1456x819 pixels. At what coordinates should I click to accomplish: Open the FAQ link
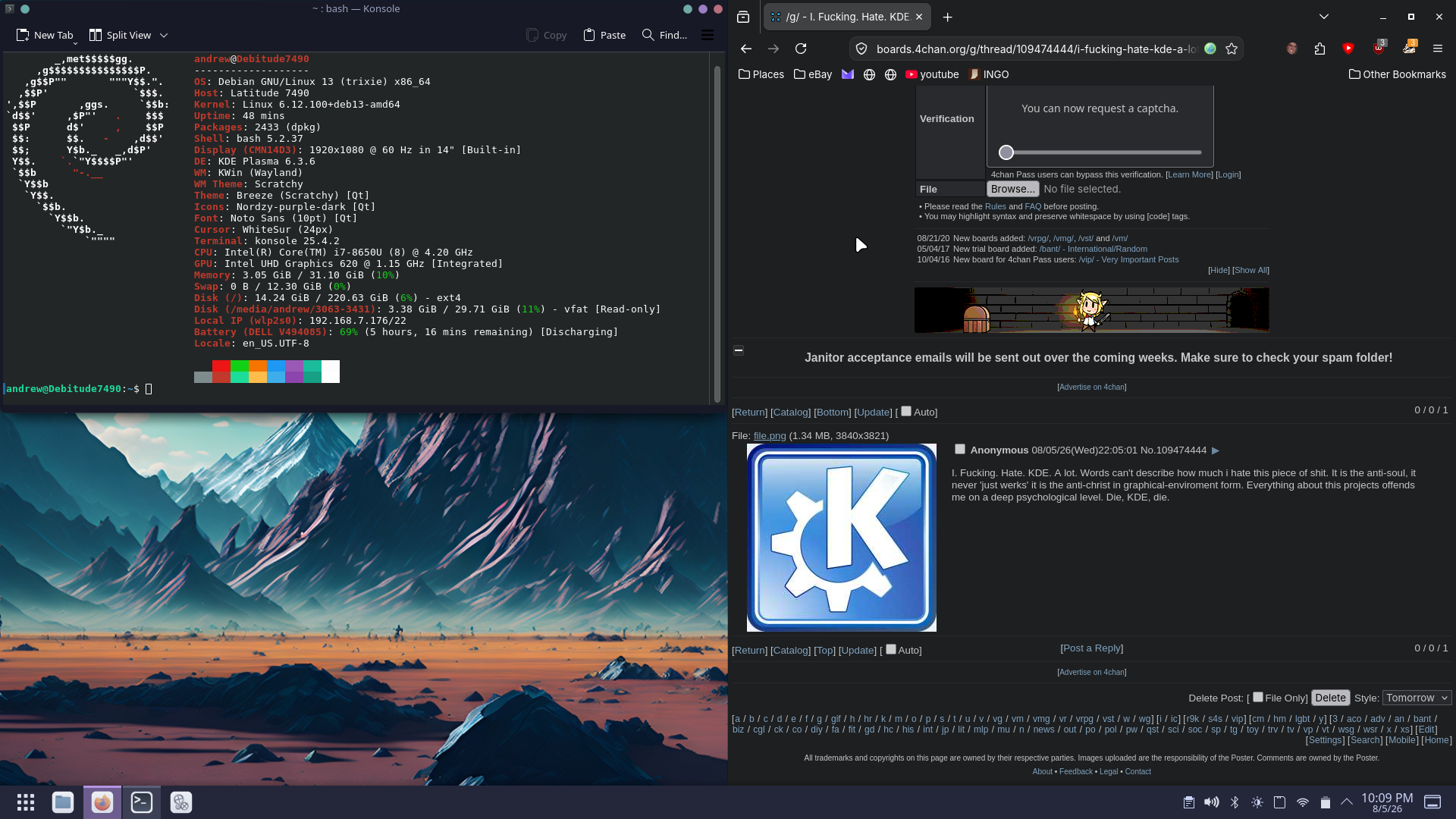[1033, 206]
